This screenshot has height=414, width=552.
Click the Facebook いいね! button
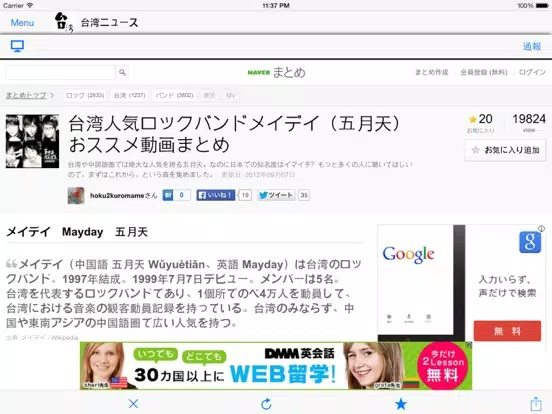click(216, 195)
